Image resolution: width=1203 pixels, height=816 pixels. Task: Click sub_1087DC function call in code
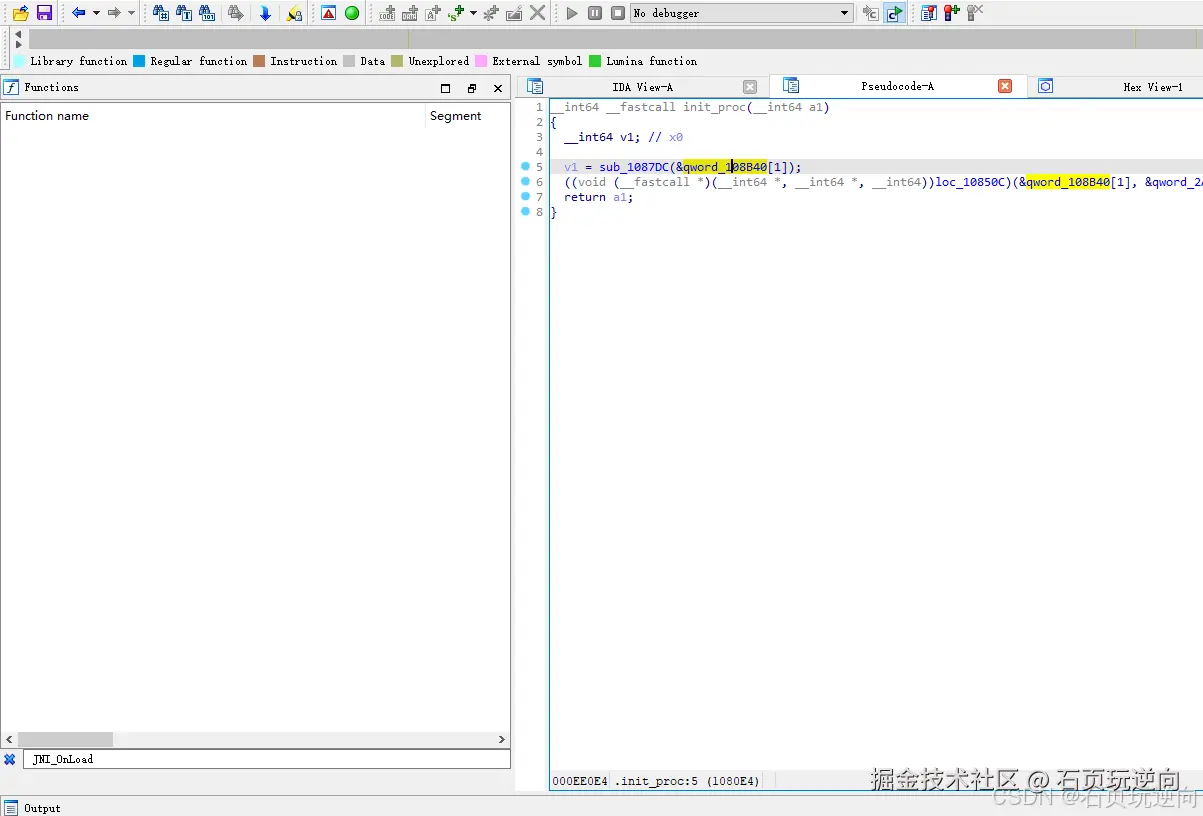click(x=634, y=167)
